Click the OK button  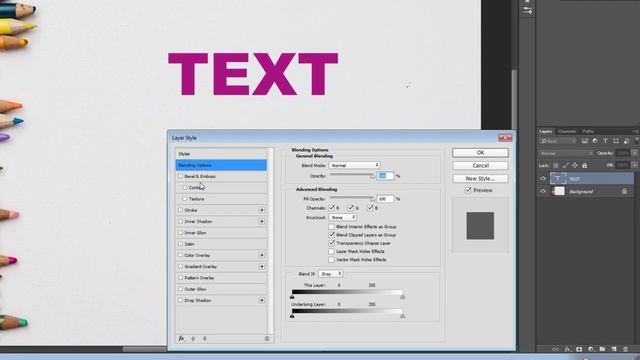[480, 153]
